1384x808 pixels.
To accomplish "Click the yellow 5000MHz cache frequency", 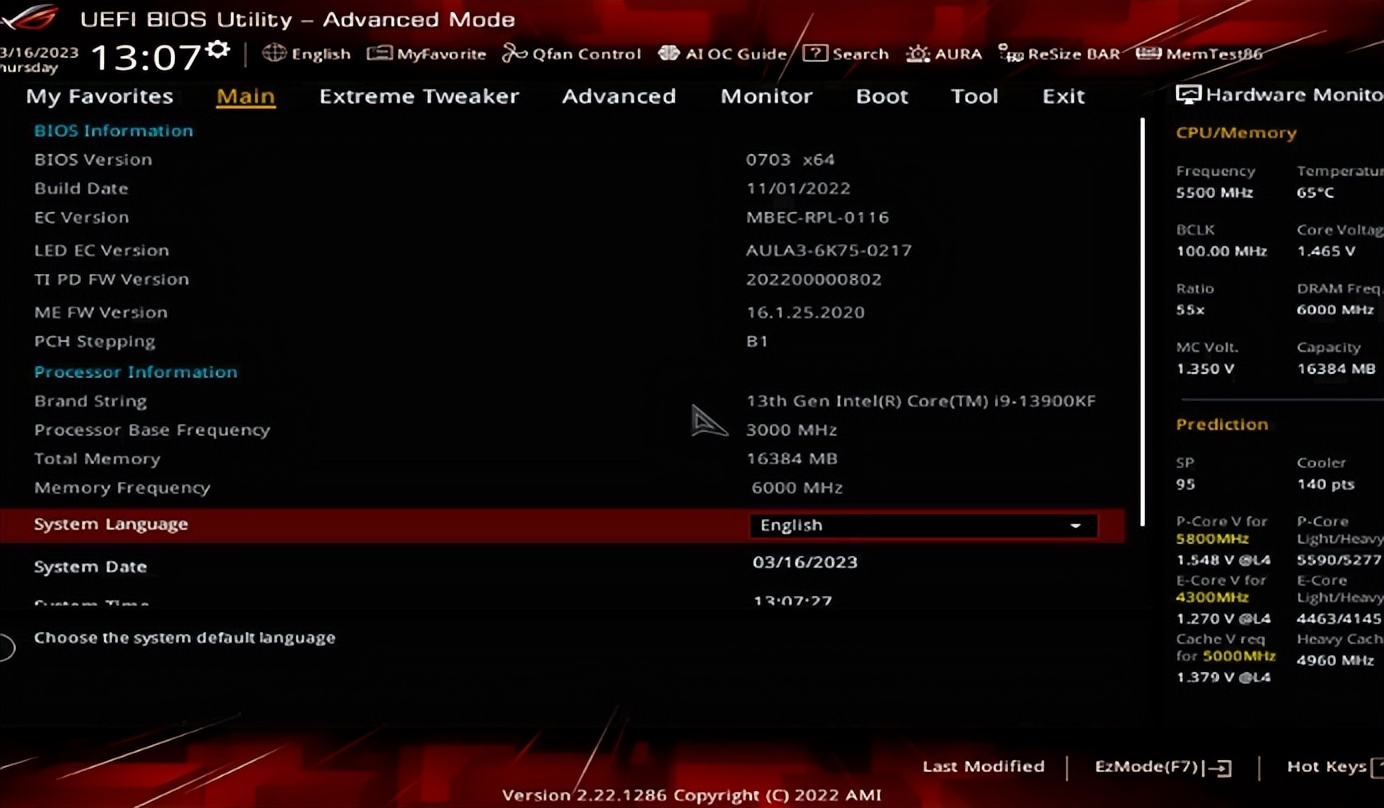I will click(x=1239, y=657).
